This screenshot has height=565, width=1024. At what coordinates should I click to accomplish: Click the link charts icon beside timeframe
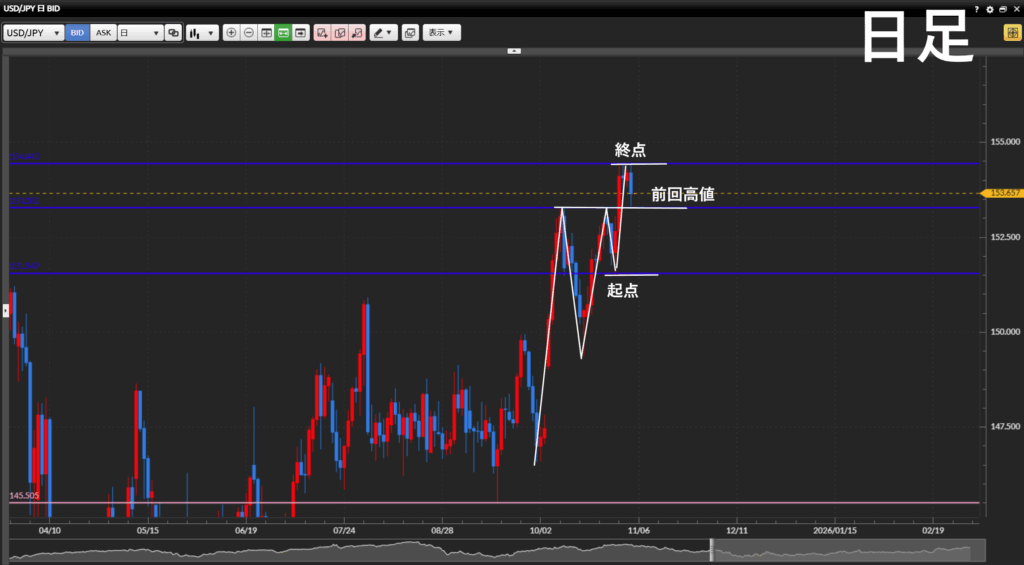(174, 33)
